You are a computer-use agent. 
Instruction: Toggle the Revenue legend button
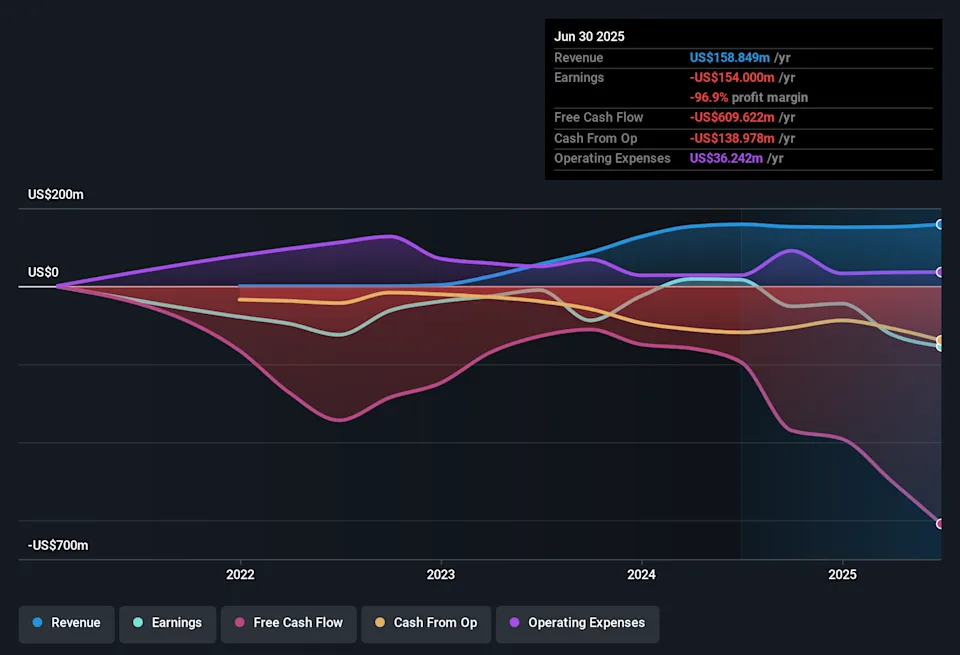[66, 623]
